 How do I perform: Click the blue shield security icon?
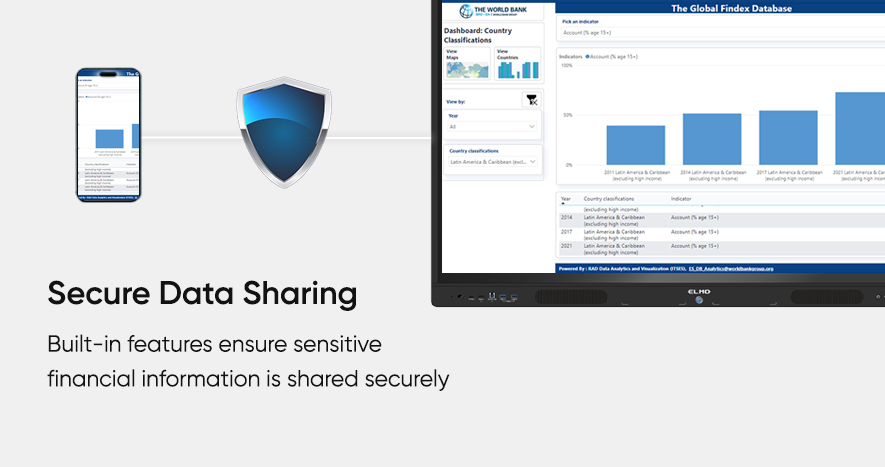(x=283, y=133)
